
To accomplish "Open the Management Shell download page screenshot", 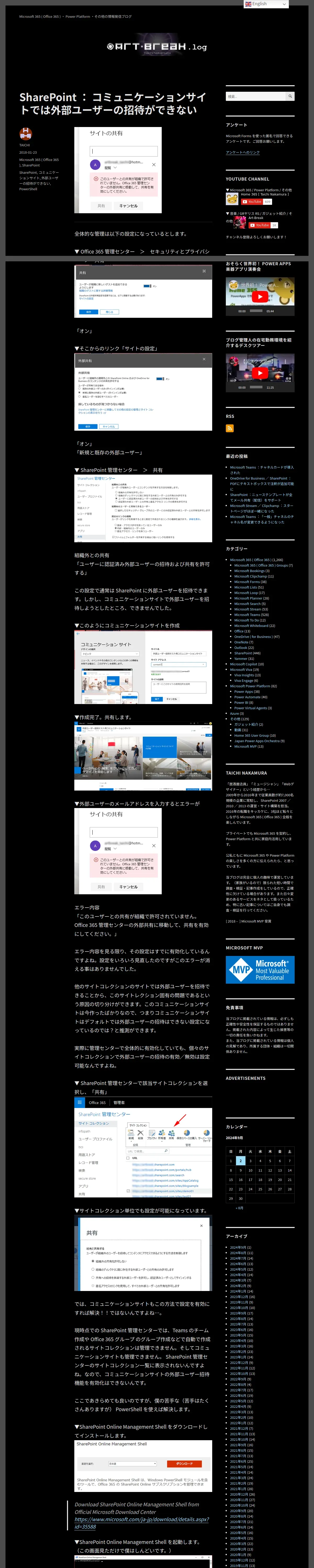I will 143,1466.
